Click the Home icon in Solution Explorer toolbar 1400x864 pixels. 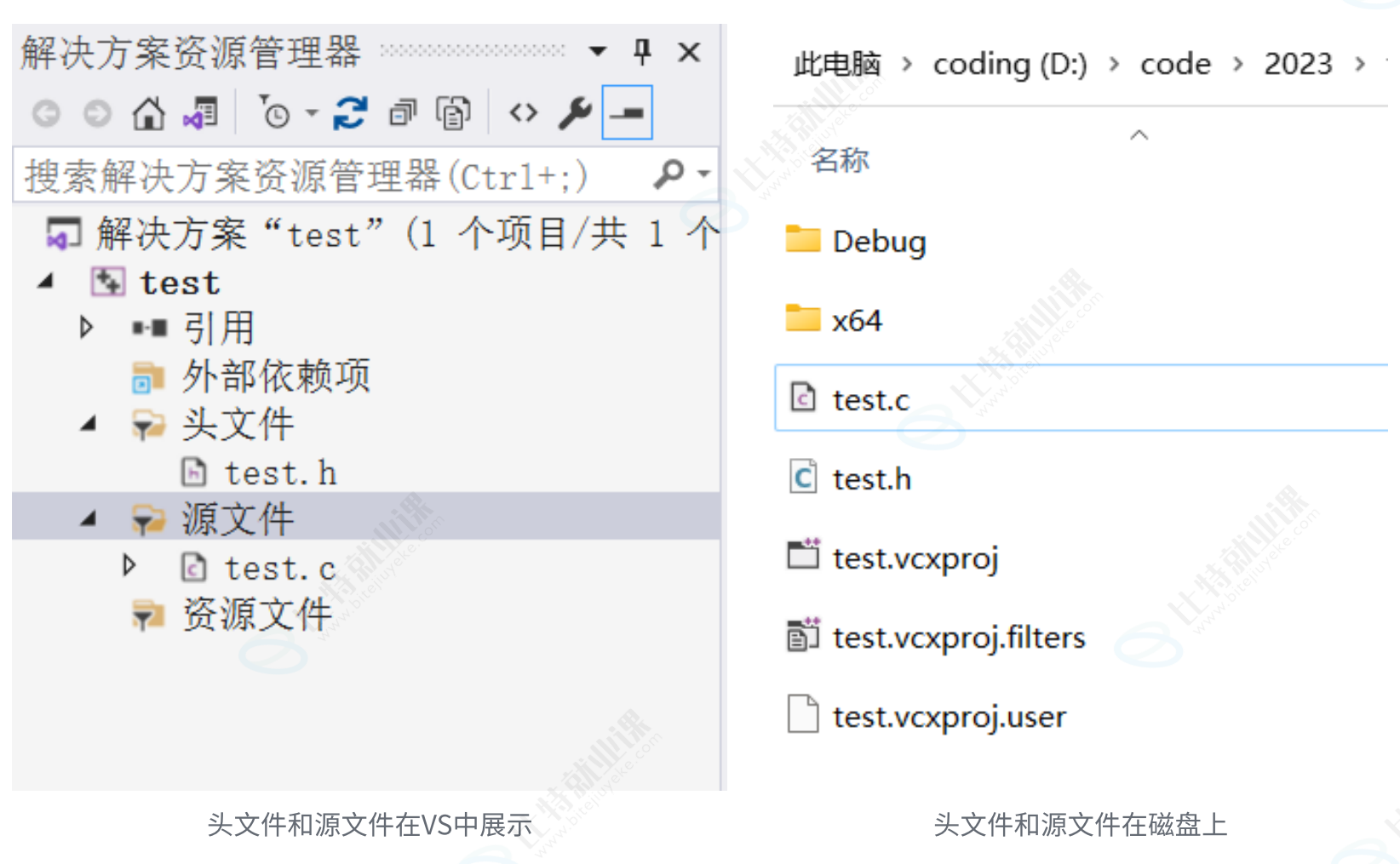(148, 112)
